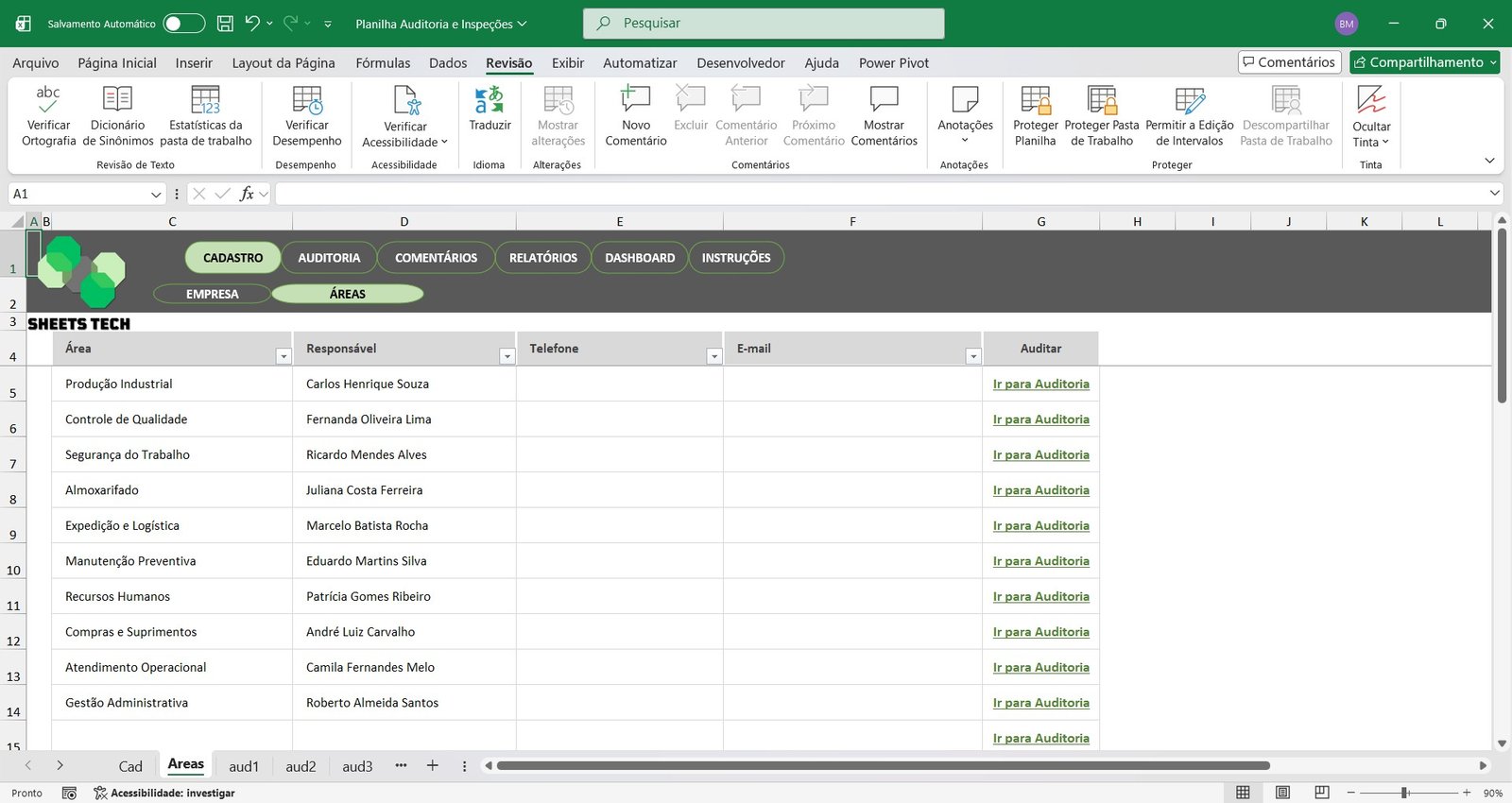This screenshot has height=803, width=1512.
Task: Select the column D header
Action: coord(404,221)
